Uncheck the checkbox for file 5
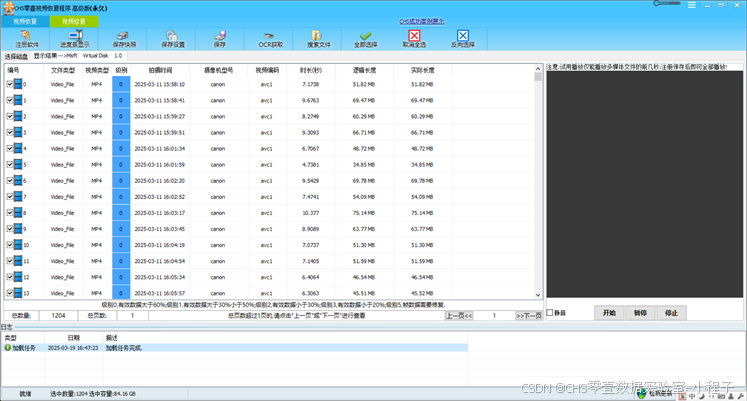The image size is (747, 401). click(x=10, y=165)
